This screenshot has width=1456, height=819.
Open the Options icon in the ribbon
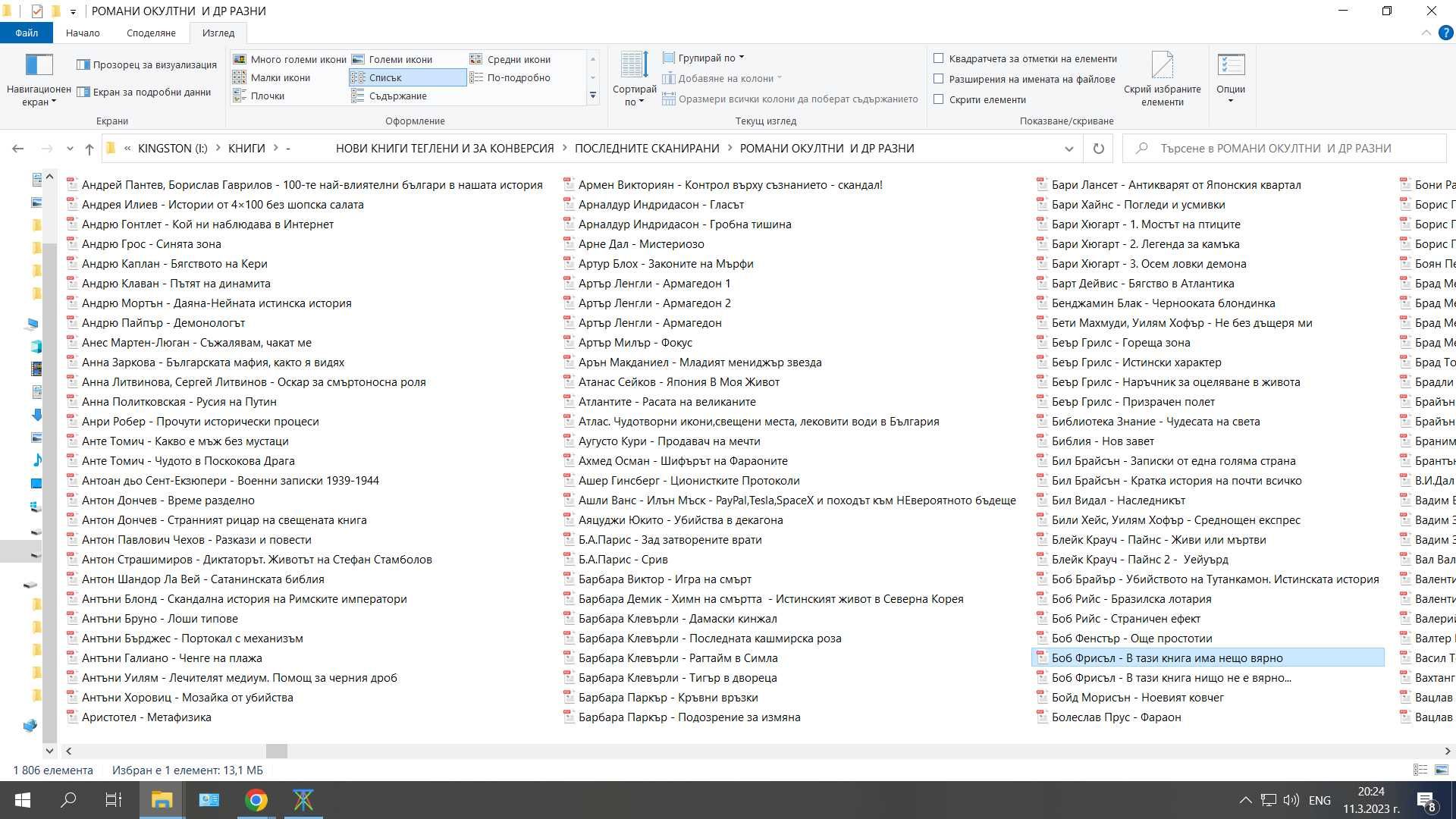(1230, 65)
